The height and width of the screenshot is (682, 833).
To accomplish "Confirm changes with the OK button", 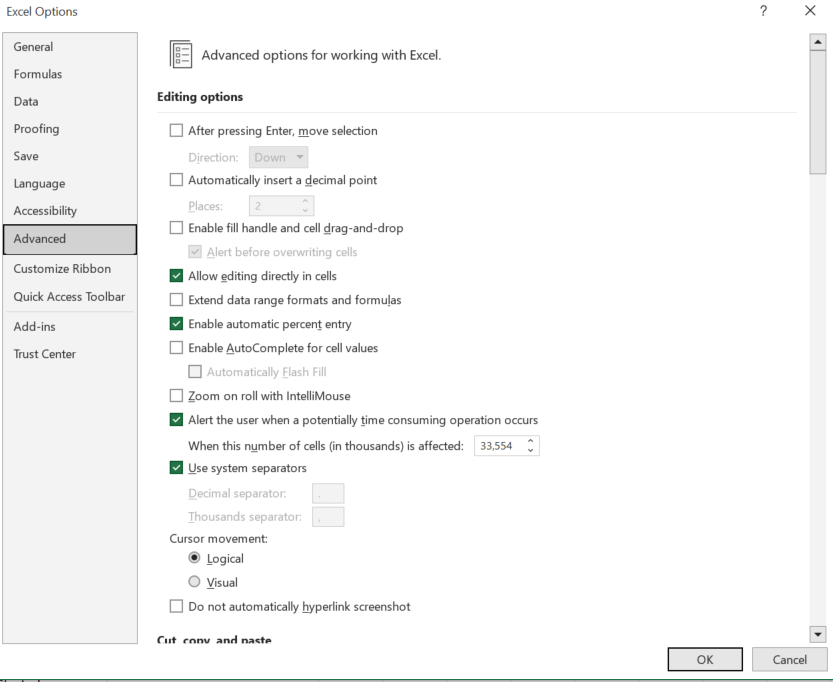I will click(x=704, y=659).
